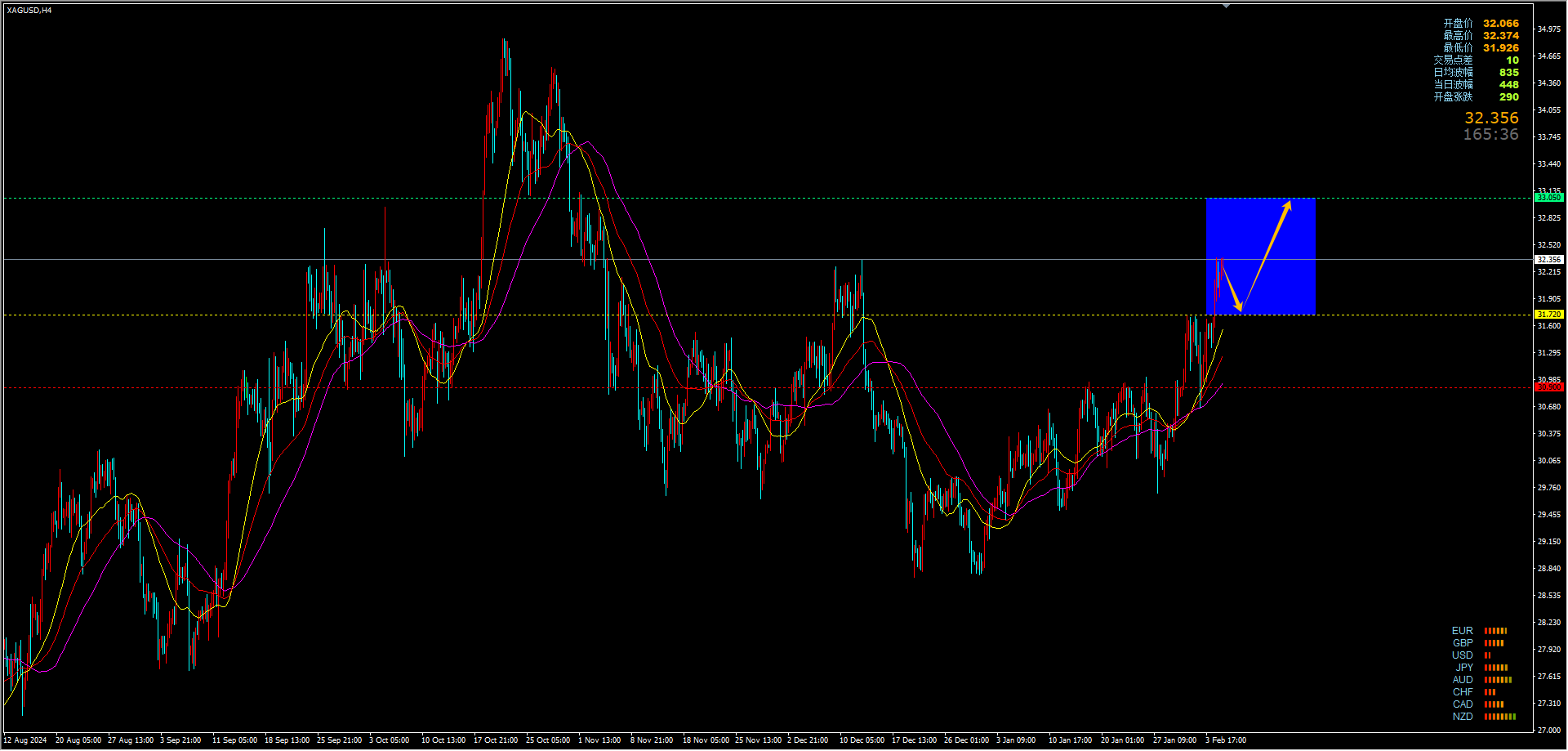
Task: Click the 28.840 price scale label
Action: click(1548, 569)
